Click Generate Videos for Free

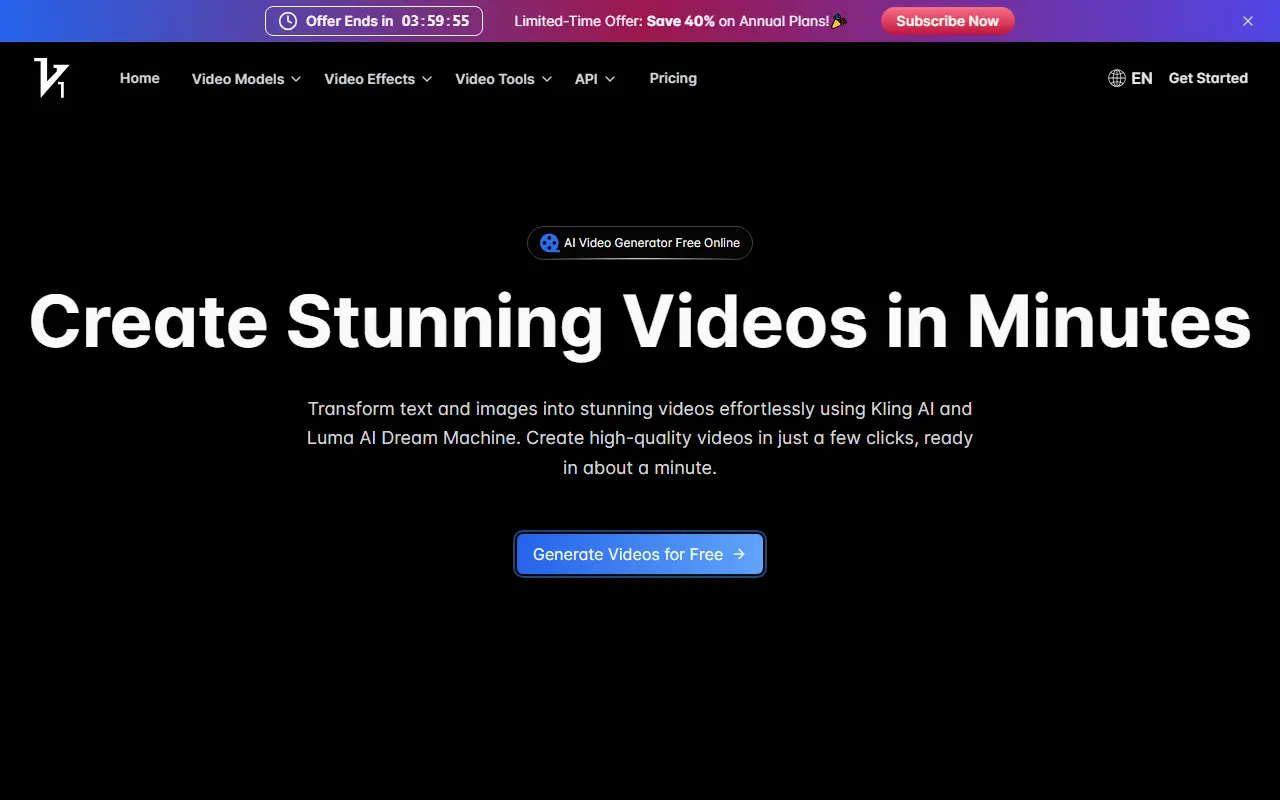tap(640, 553)
